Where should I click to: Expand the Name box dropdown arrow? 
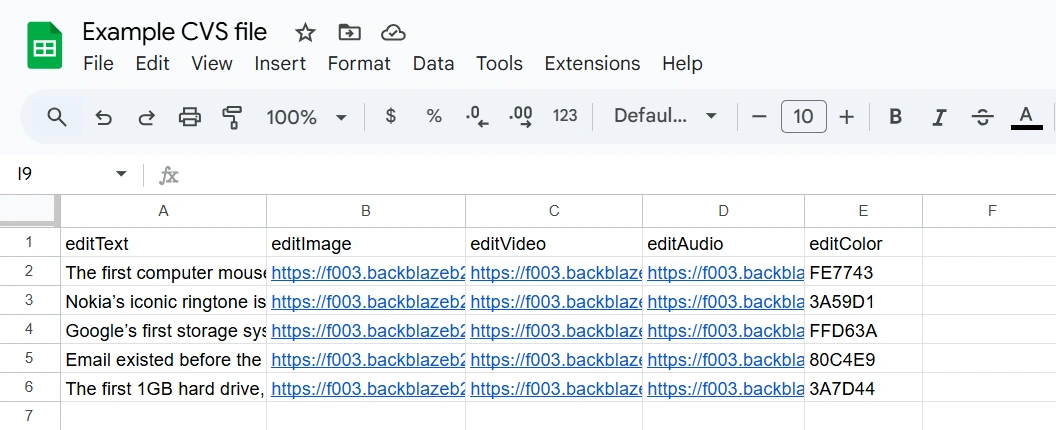click(x=121, y=174)
